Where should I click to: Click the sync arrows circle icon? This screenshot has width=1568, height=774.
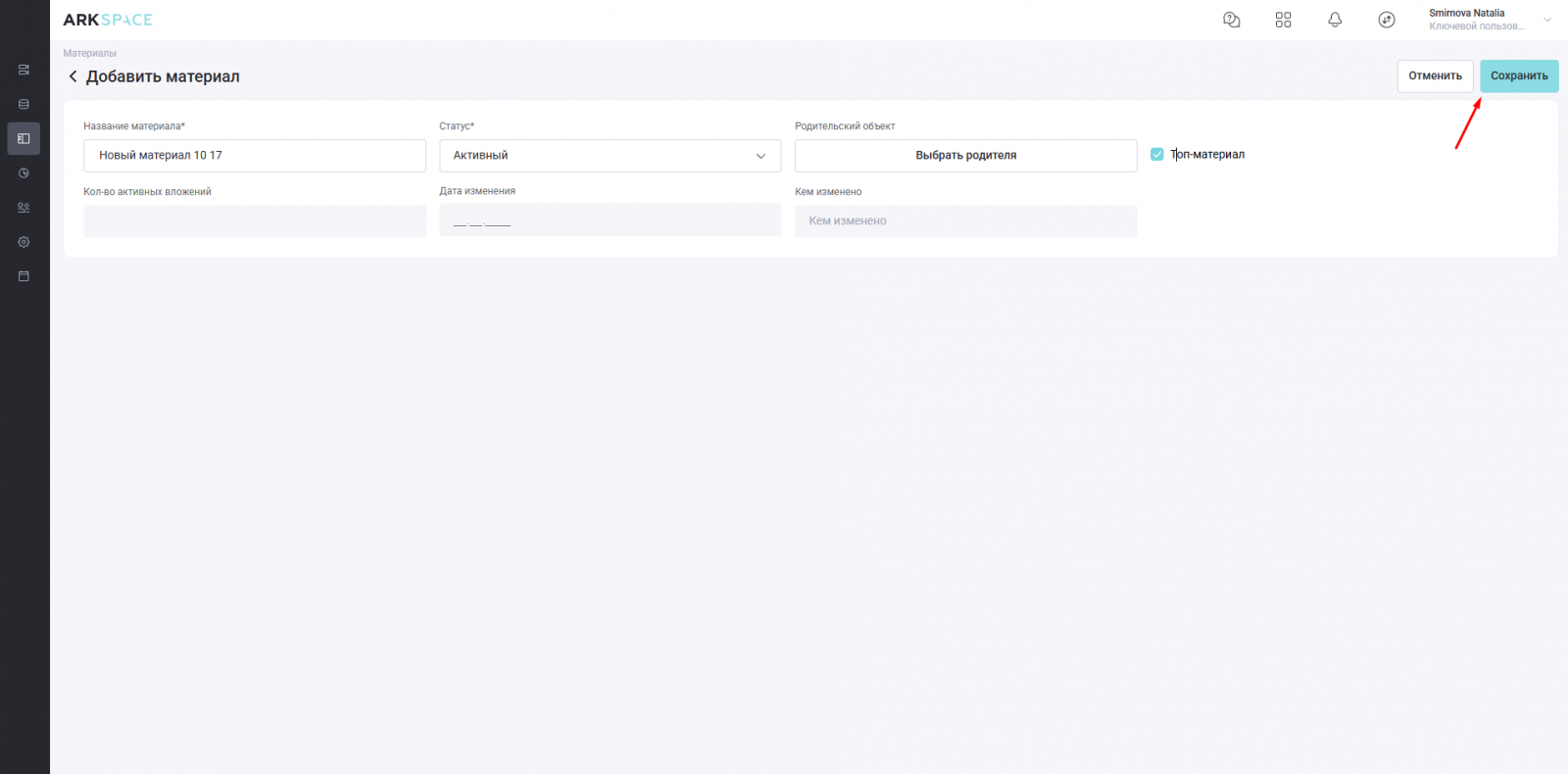(1387, 20)
